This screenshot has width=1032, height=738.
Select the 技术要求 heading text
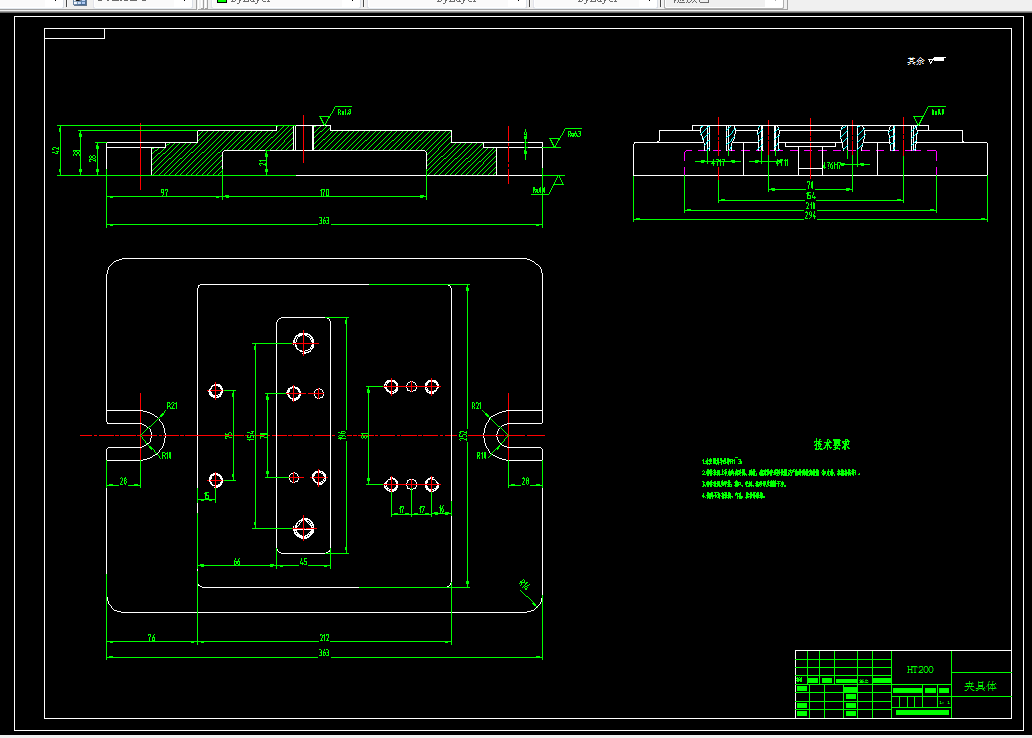(x=831, y=444)
